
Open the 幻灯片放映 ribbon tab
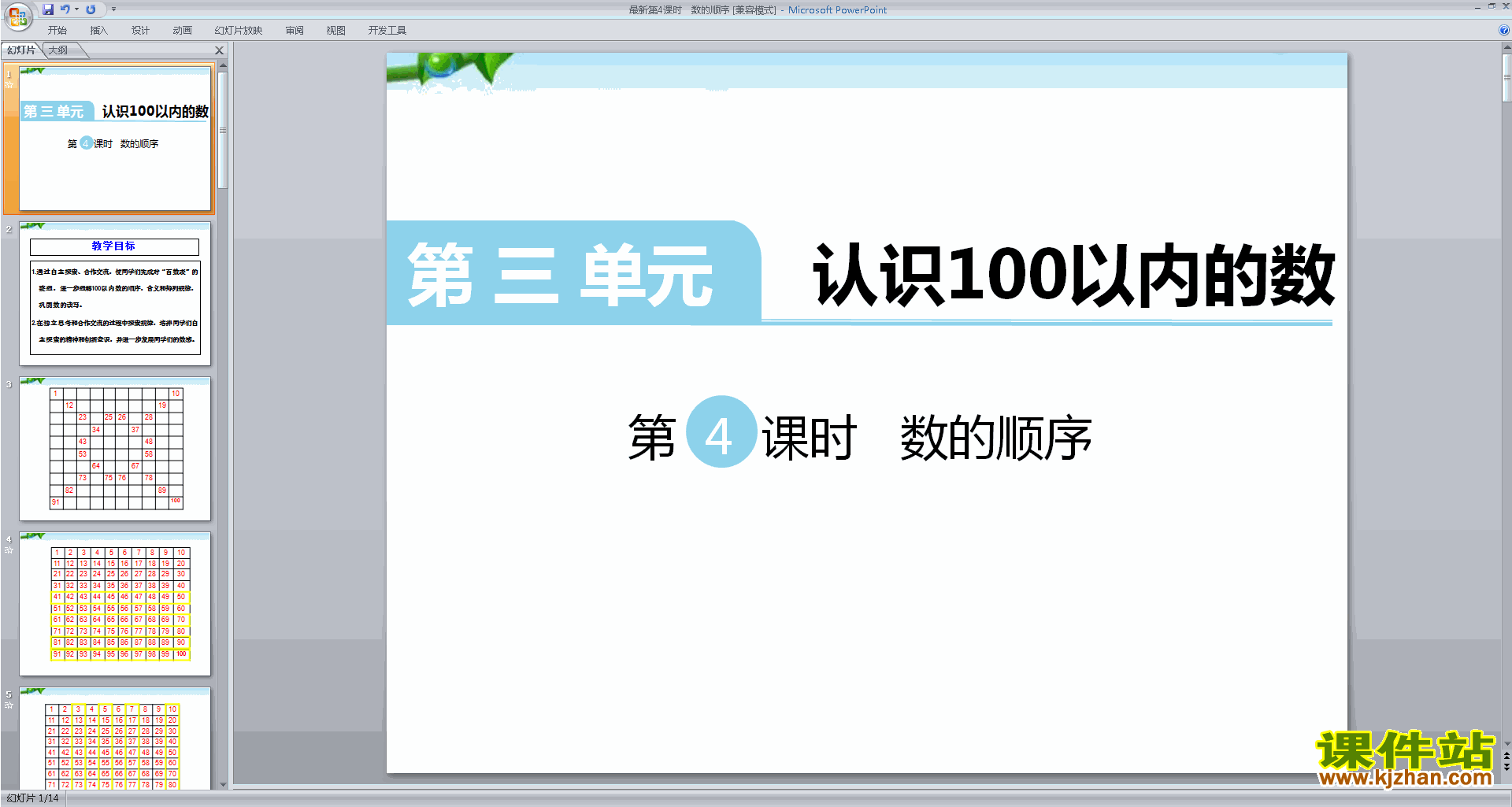(x=238, y=31)
